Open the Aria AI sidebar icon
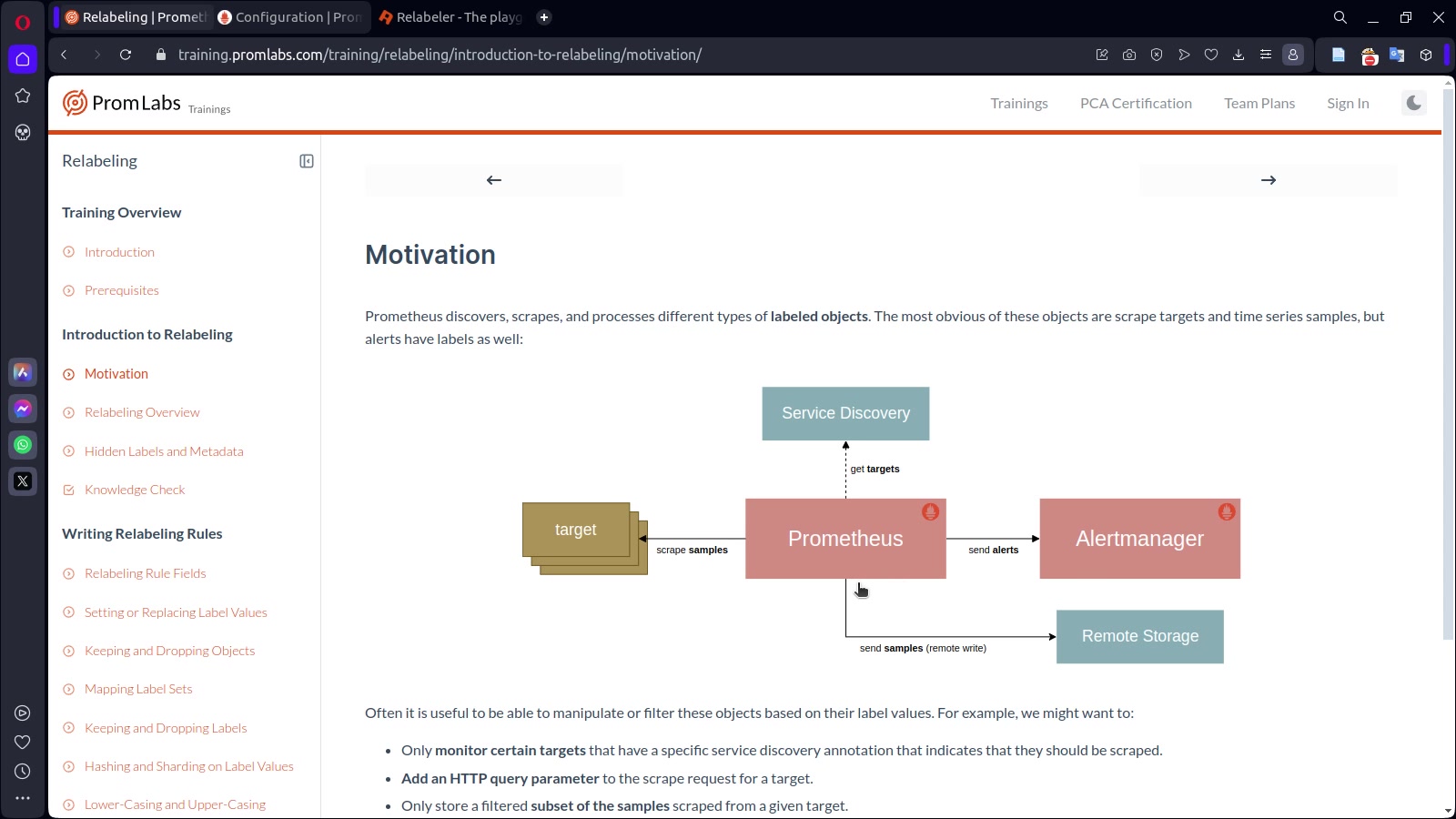This screenshot has height=819, width=1456. point(23,372)
